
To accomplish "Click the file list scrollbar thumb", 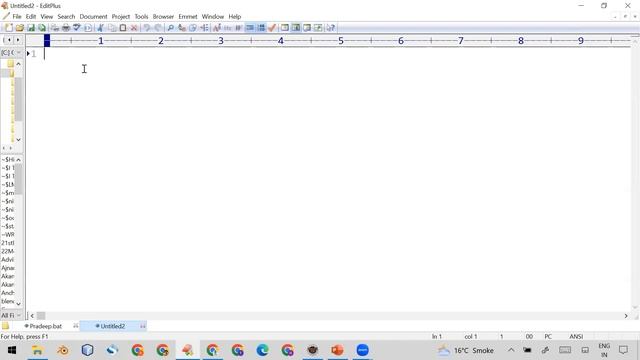I will tap(18, 179).
